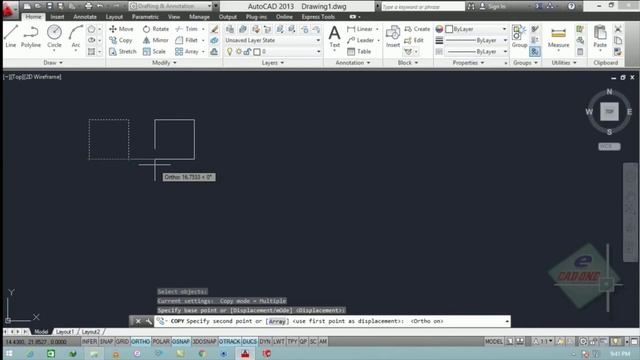Click Sign In
This screenshot has height=360, width=640.
[493, 6]
